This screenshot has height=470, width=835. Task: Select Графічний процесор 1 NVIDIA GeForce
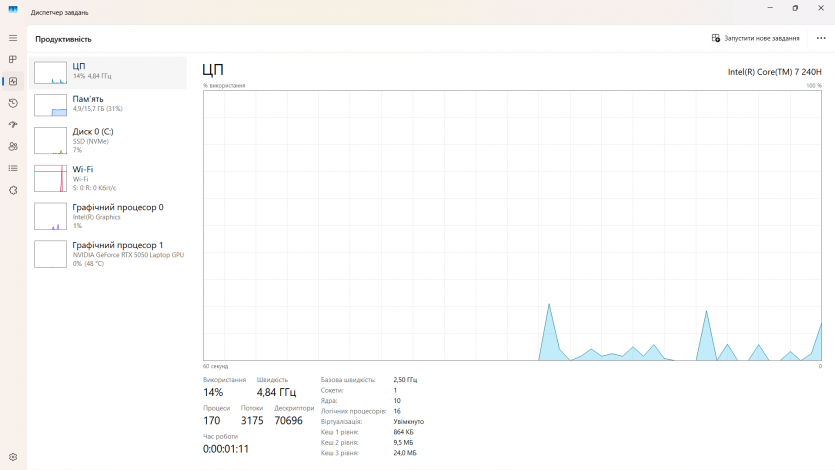pos(108,254)
